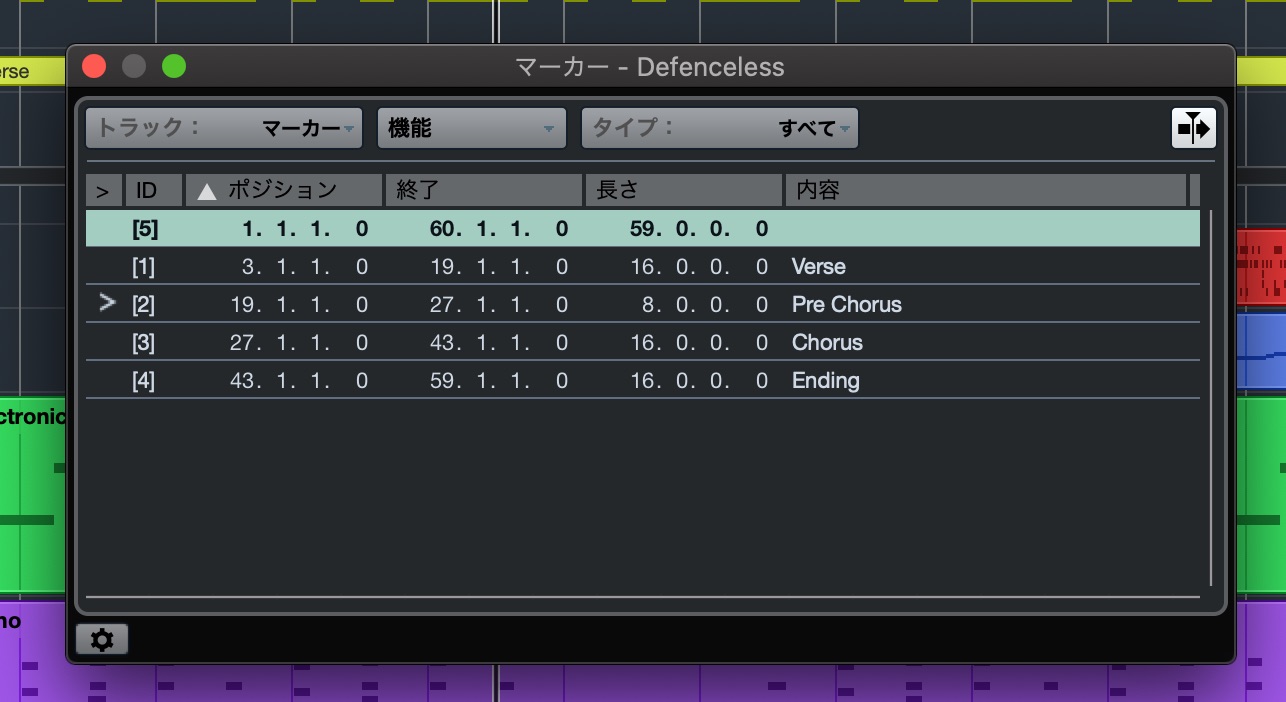Click the マーカー - Defenceless title bar
This screenshot has height=702, width=1286.
tap(650, 67)
